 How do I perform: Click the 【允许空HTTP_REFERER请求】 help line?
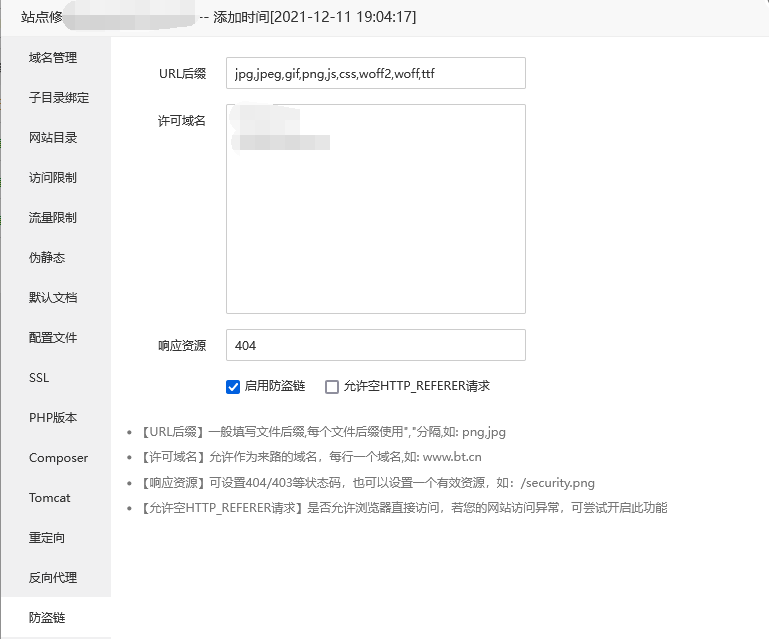pyautogui.click(x=404, y=508)
